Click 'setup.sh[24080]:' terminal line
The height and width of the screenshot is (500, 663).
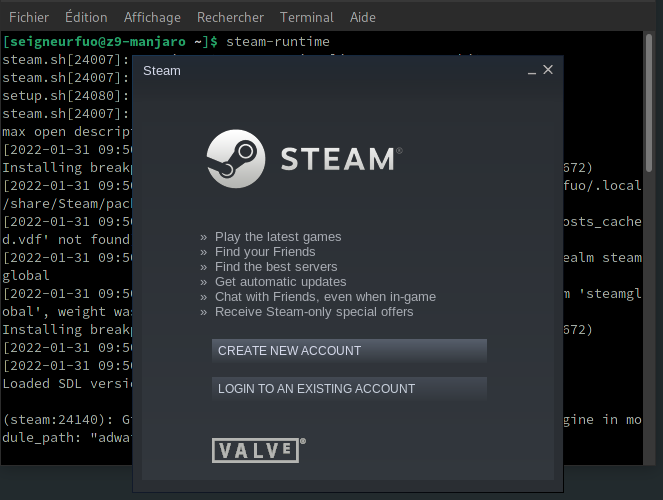point(66,96)
